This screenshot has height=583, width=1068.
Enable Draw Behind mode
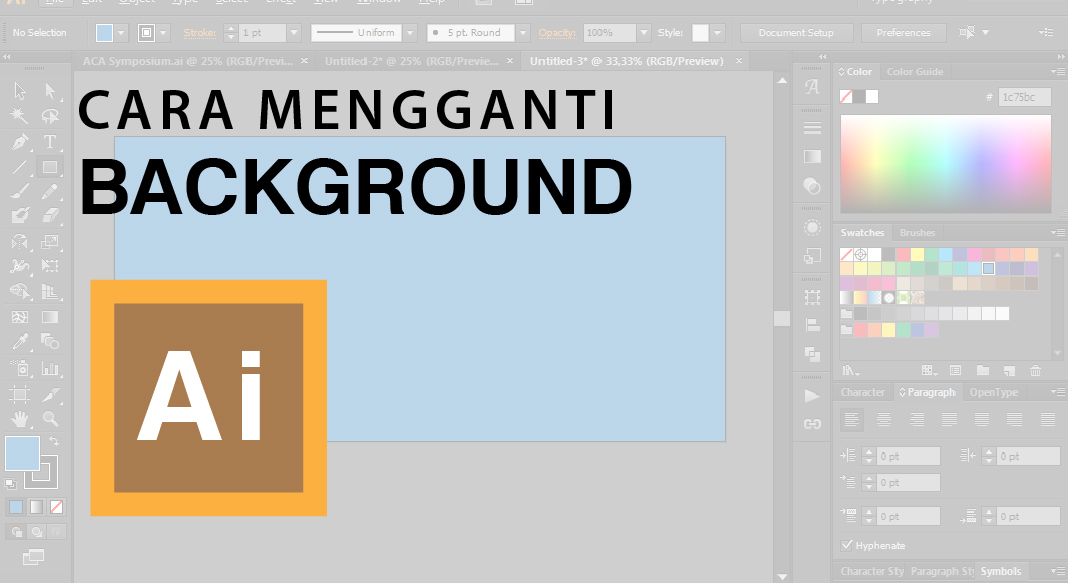pos(37,531)
